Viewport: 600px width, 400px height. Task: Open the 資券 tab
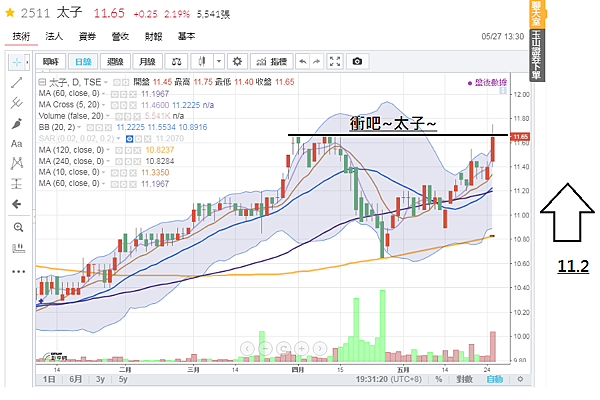coord(87,36)
